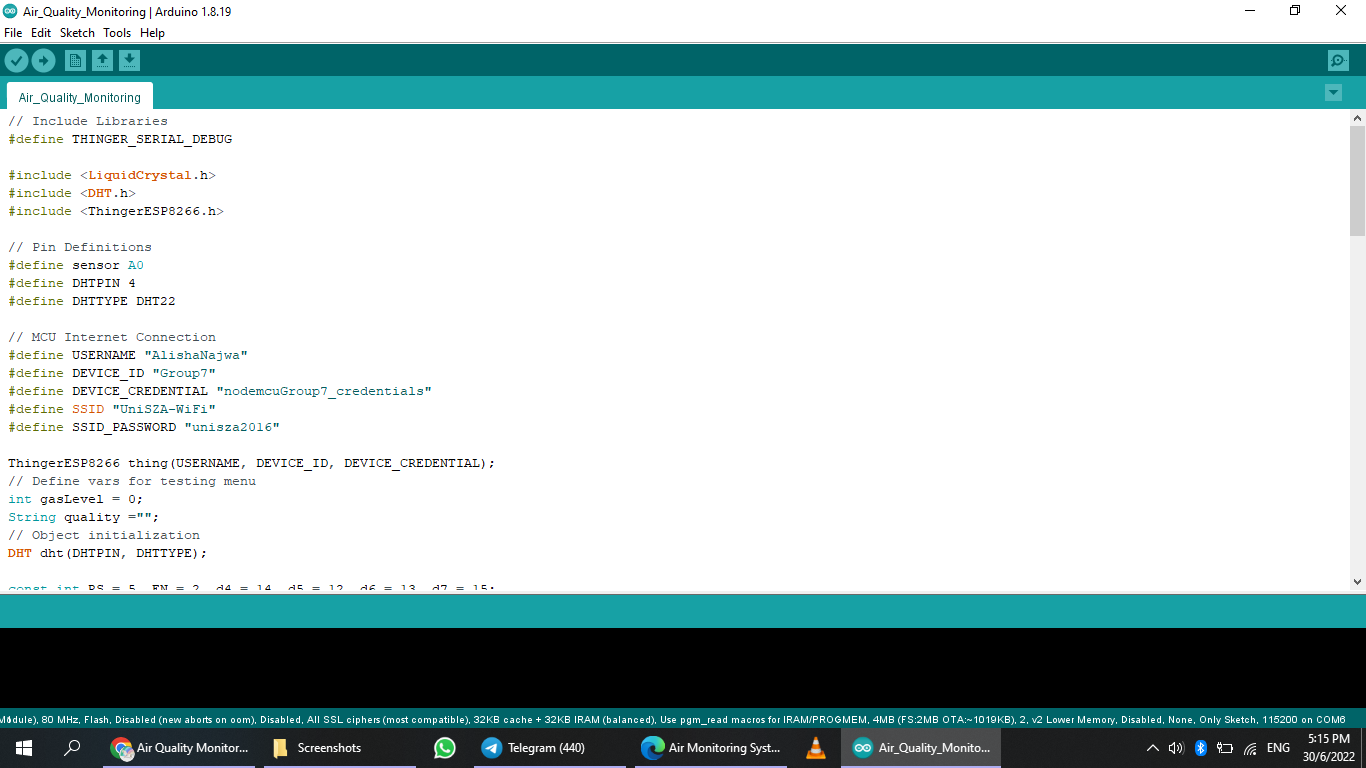Click the "// Include Libraries" comment
The height and width of the screenshot is (768, 1366).
(88, 121)
